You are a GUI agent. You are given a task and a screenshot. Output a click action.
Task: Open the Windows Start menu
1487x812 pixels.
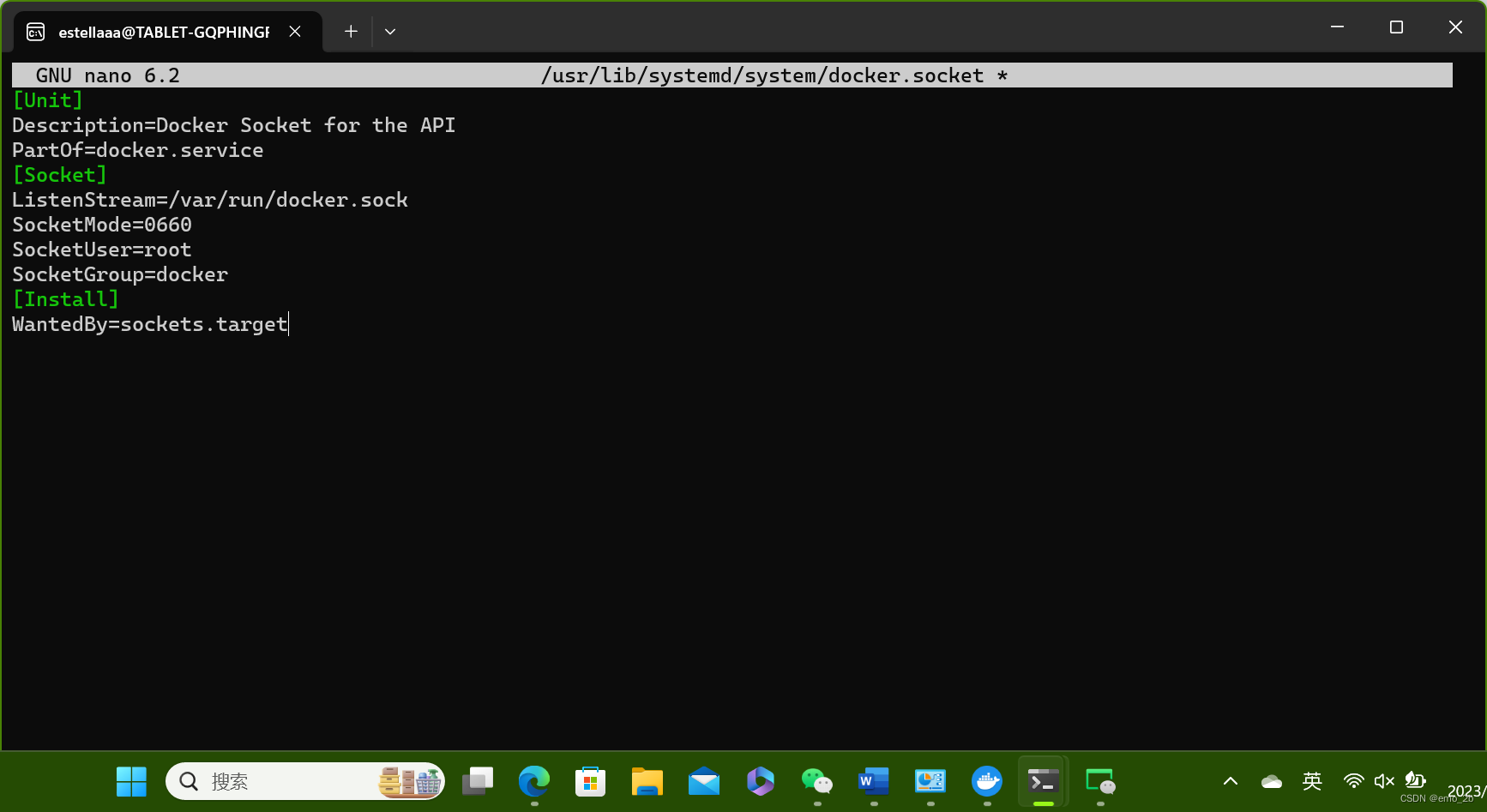pos(131,781)
